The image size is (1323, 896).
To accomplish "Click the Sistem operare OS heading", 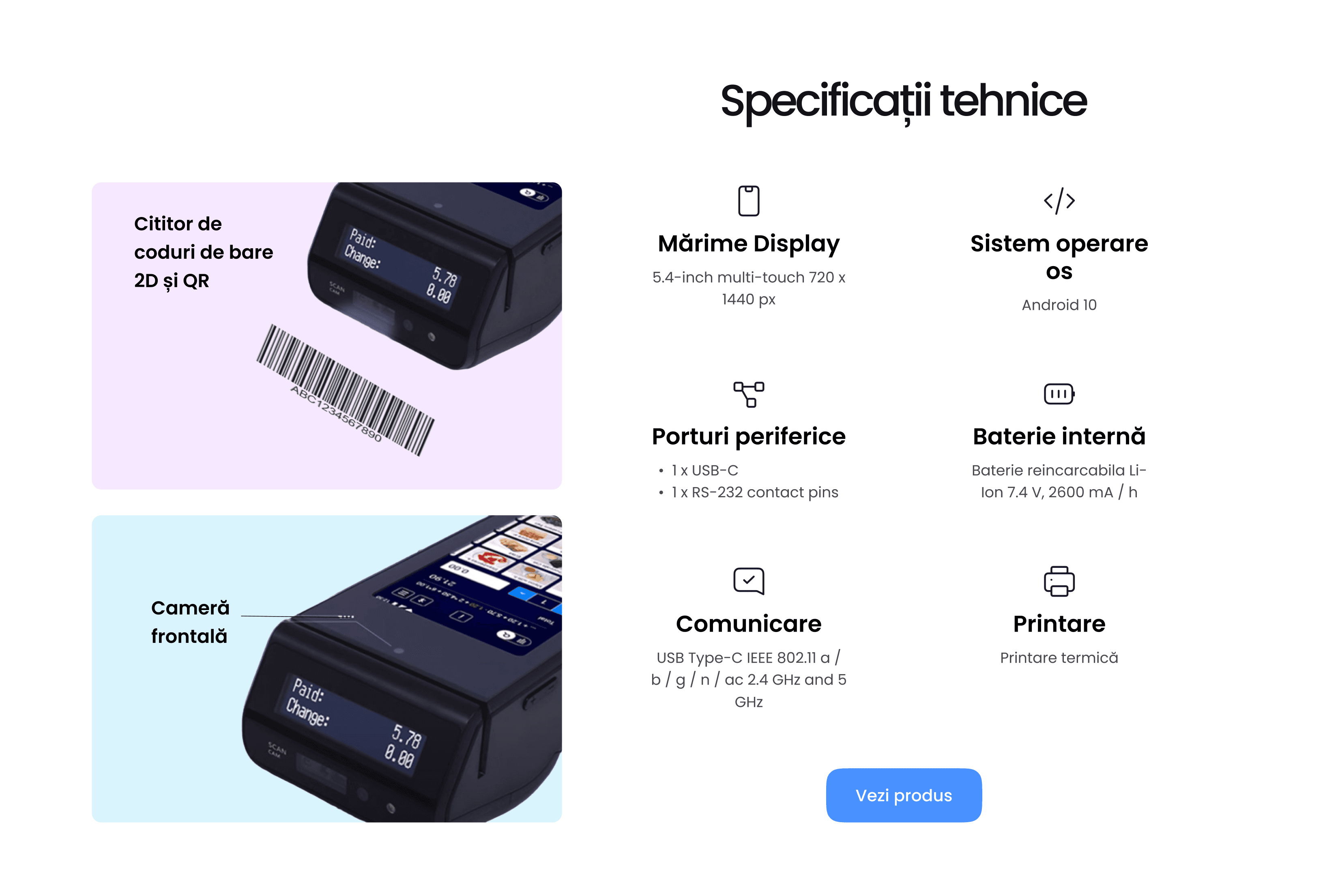I will click(1059, 257).
